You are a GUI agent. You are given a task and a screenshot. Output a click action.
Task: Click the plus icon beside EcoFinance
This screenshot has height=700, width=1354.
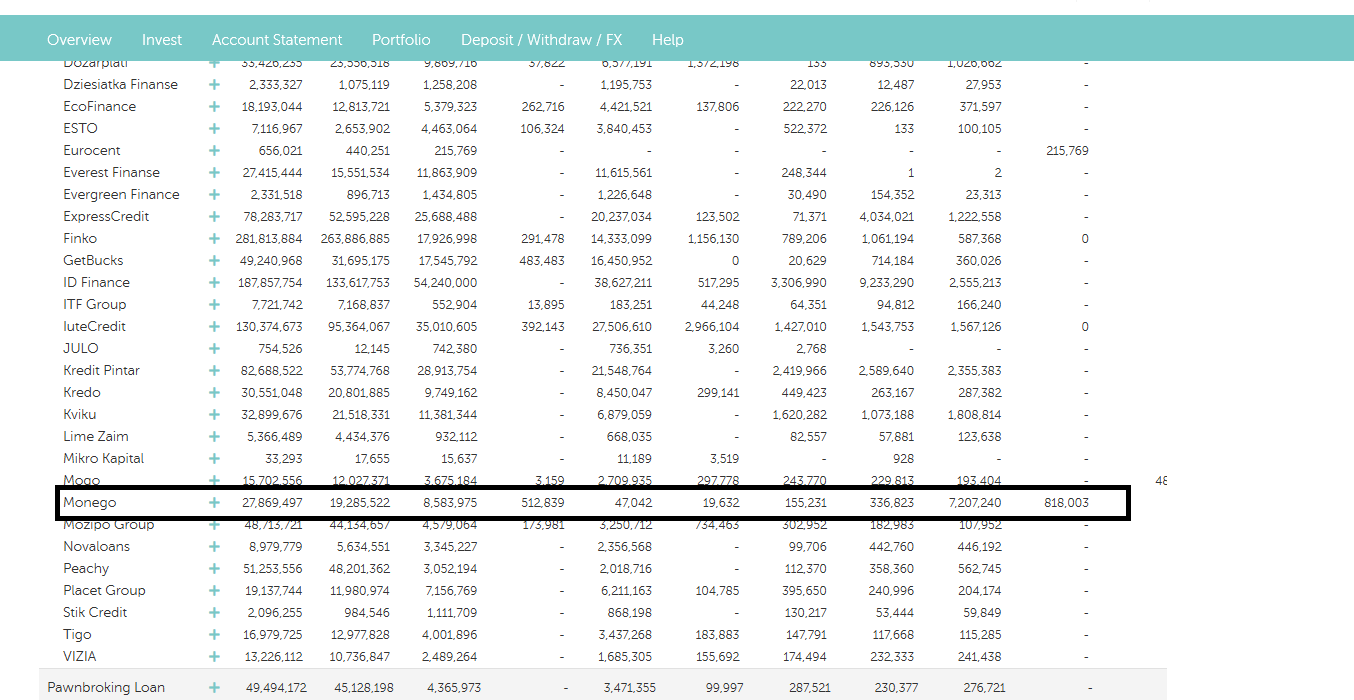coord(214,107)
